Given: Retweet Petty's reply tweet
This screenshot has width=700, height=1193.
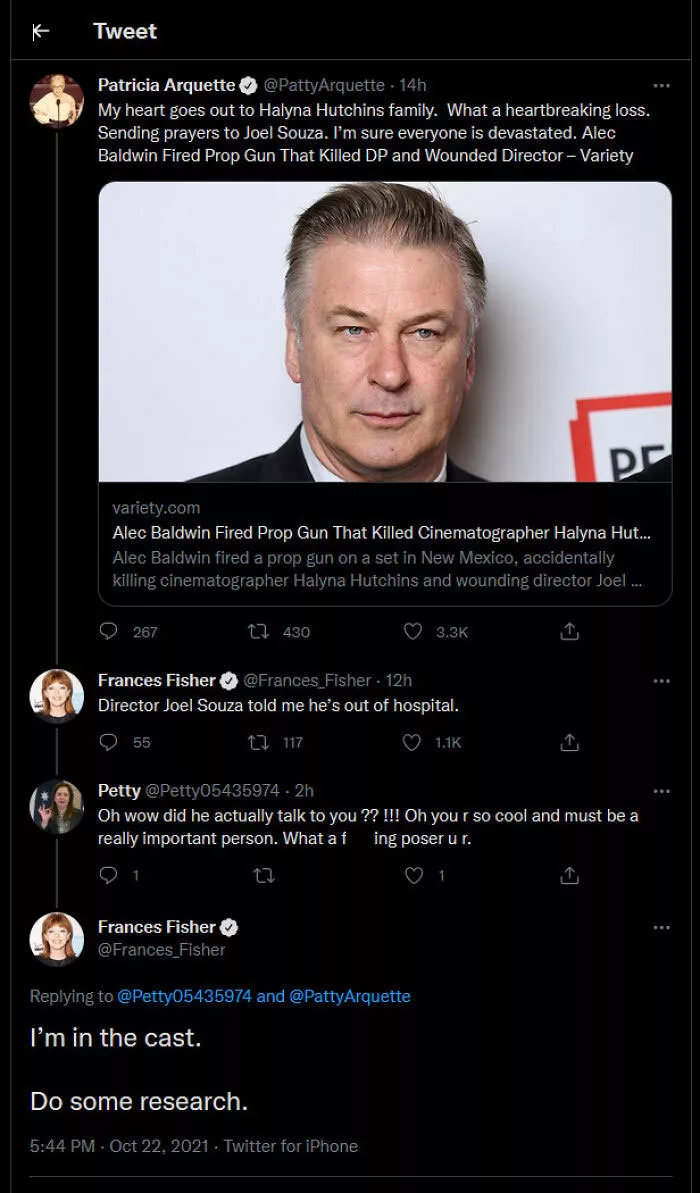Looking at the screenshot, I should point(264,876).
